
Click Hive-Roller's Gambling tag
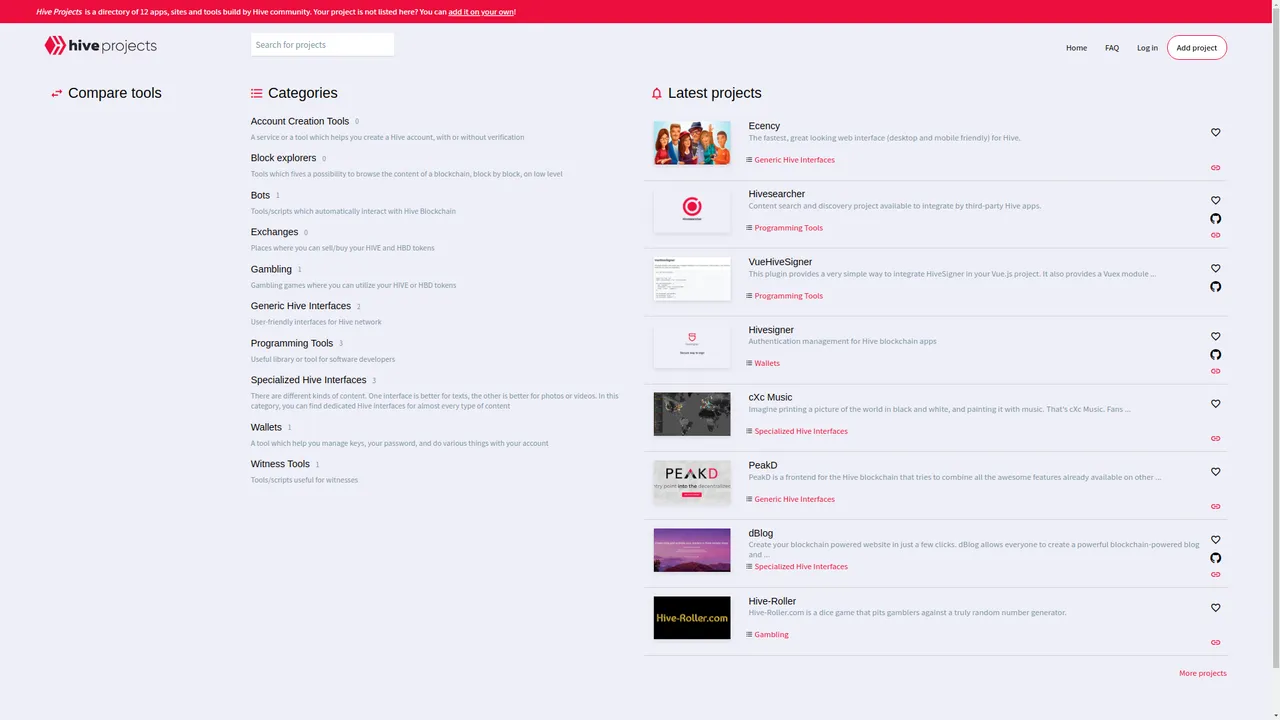[x=771, y=634]
